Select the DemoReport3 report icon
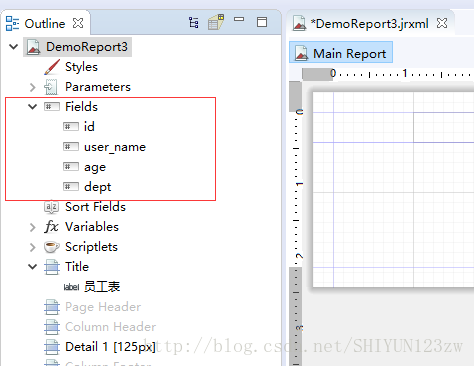The height and width of the screenshot is (366, 474). pyautogui.click(x=34, y=47)
